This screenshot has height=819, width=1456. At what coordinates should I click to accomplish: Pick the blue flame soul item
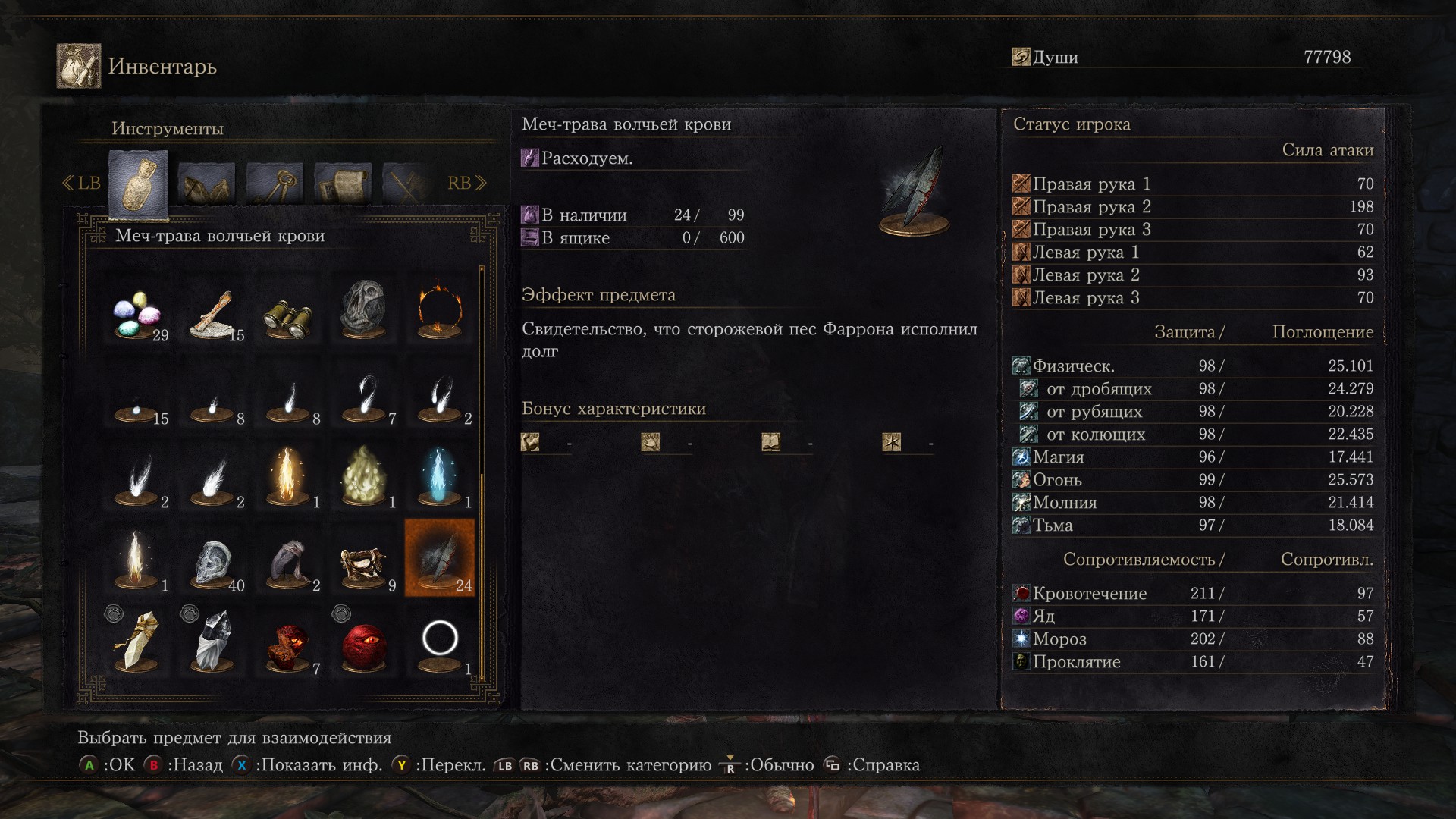tap(440, 479)
